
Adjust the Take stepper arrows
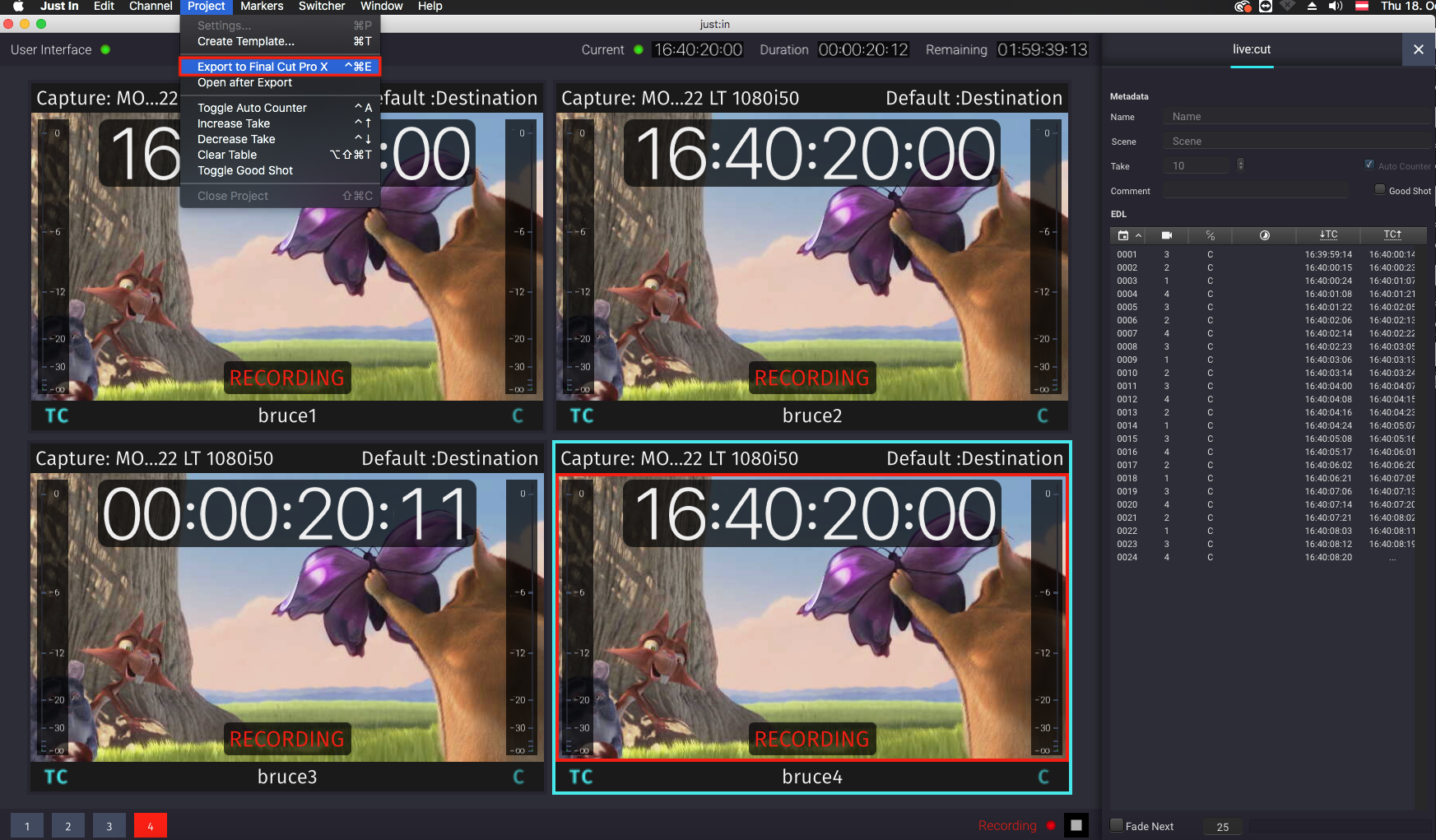(1241, 165)
